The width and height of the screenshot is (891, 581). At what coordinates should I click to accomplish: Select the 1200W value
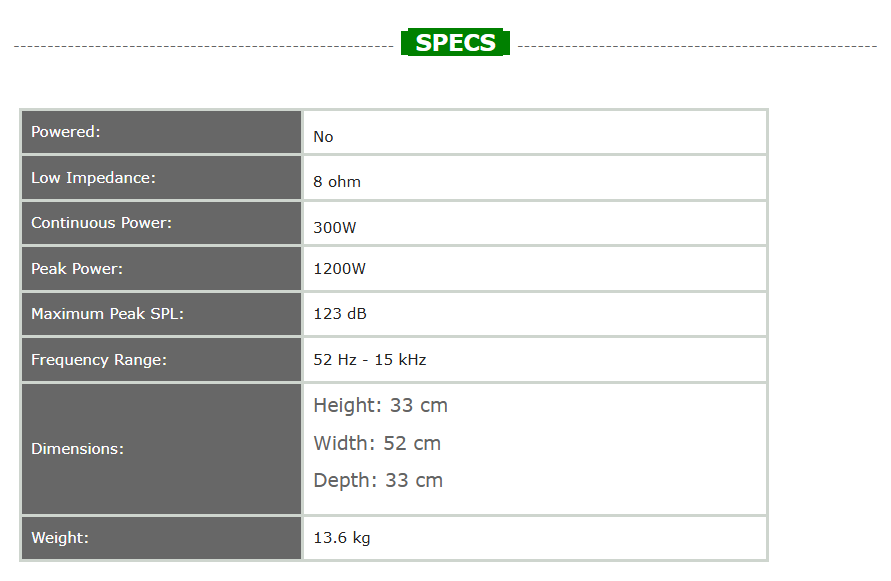pos(339,268)
